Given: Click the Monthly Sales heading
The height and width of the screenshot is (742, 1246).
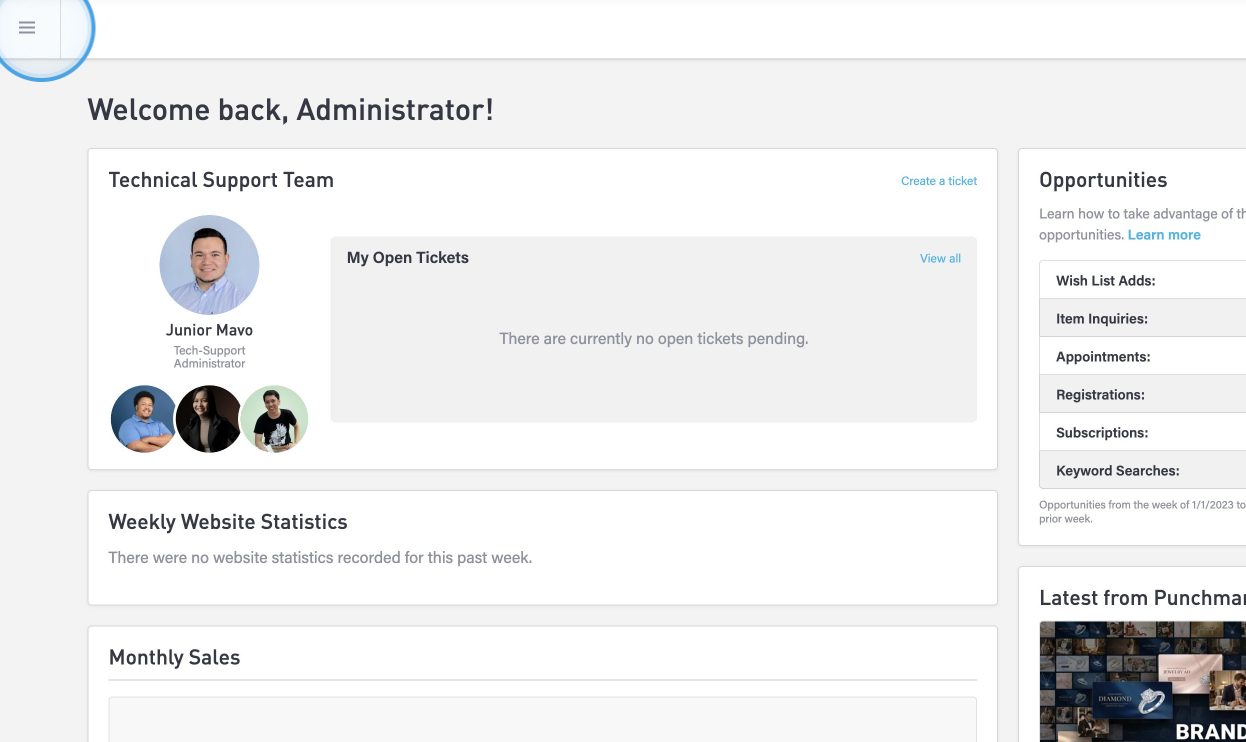Looking at the screenshot, I should coord(174,657).
